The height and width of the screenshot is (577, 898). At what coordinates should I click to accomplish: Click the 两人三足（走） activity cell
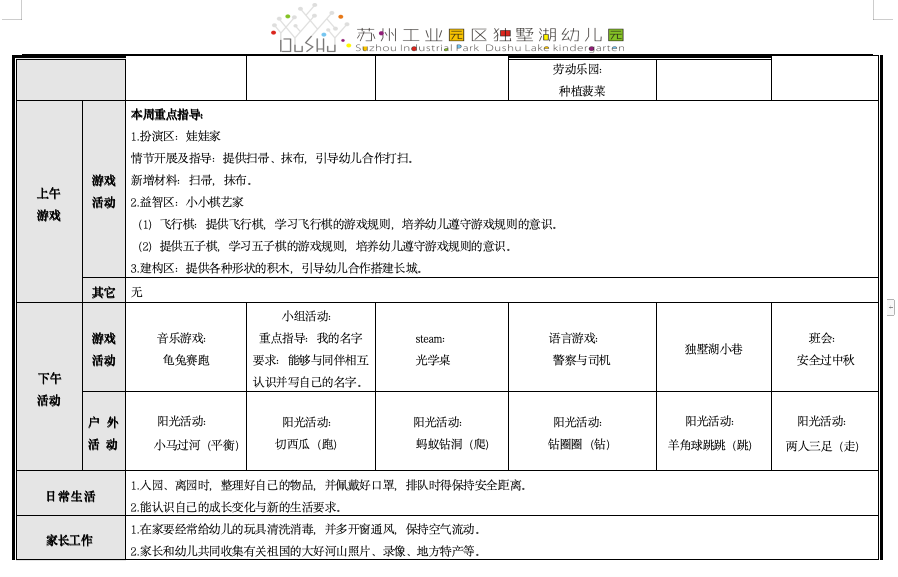tap(824, 433)
